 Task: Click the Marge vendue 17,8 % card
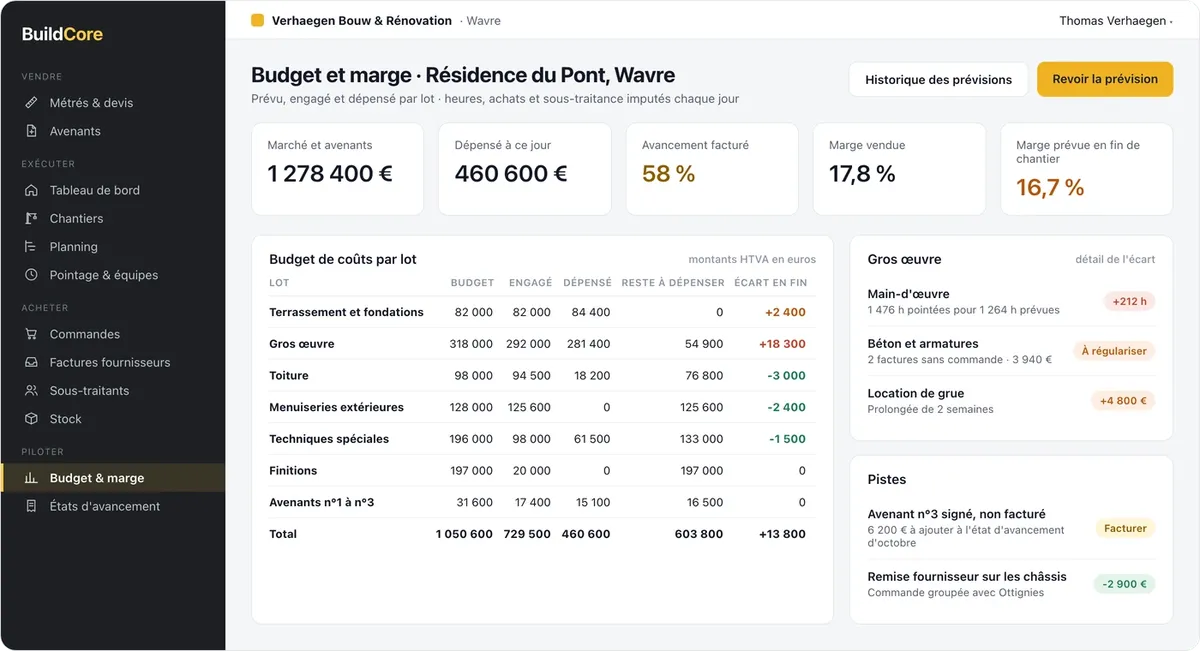[899, 169]
